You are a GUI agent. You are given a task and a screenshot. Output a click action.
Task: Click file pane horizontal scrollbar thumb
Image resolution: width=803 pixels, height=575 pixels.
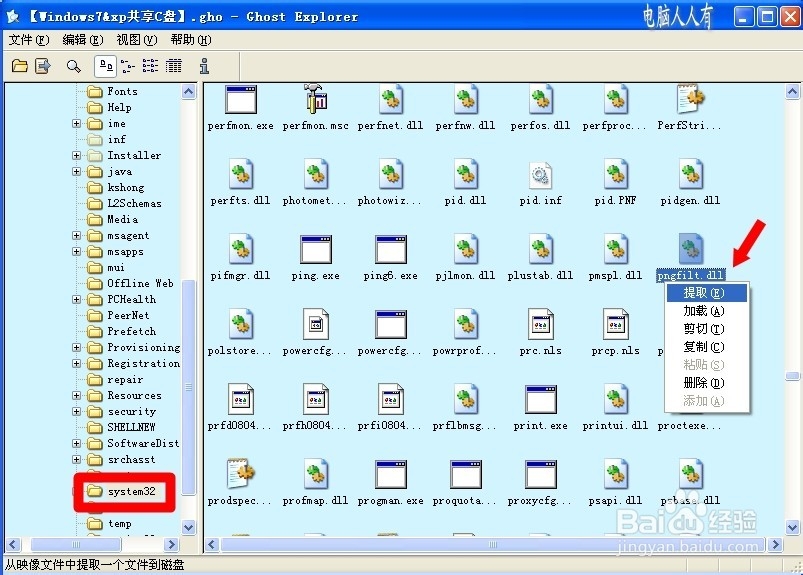pos(492,544)
